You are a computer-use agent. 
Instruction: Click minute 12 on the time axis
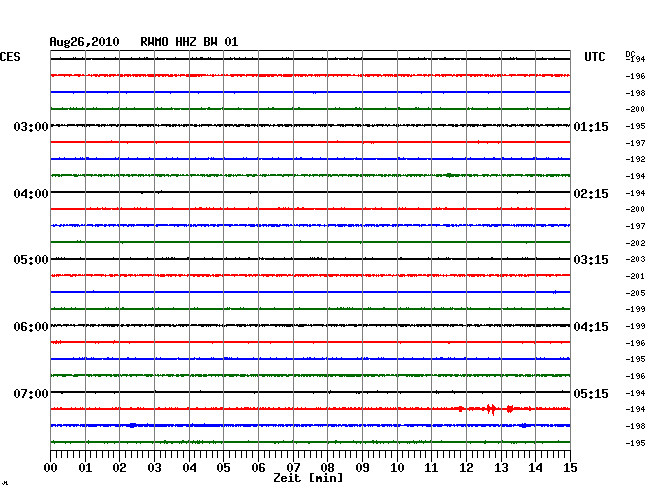pyautogui.click(x=466, y=468)
